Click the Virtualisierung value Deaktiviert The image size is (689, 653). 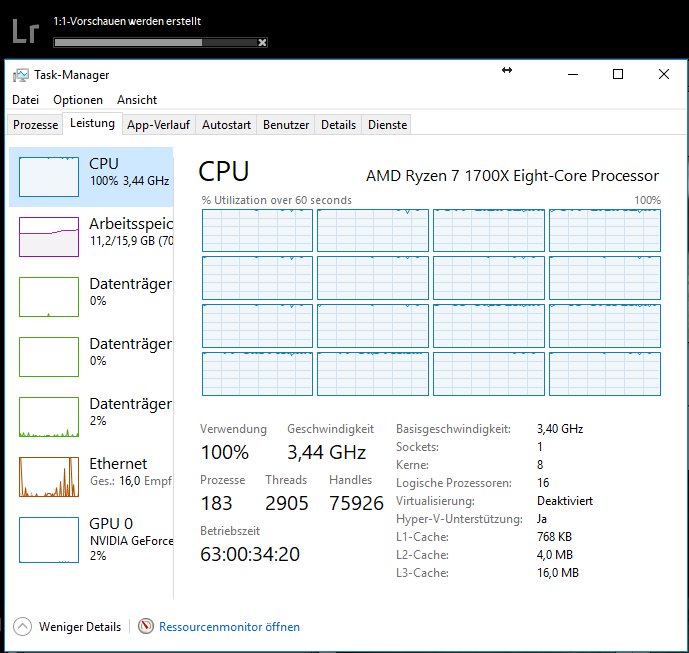click(565, 501)
